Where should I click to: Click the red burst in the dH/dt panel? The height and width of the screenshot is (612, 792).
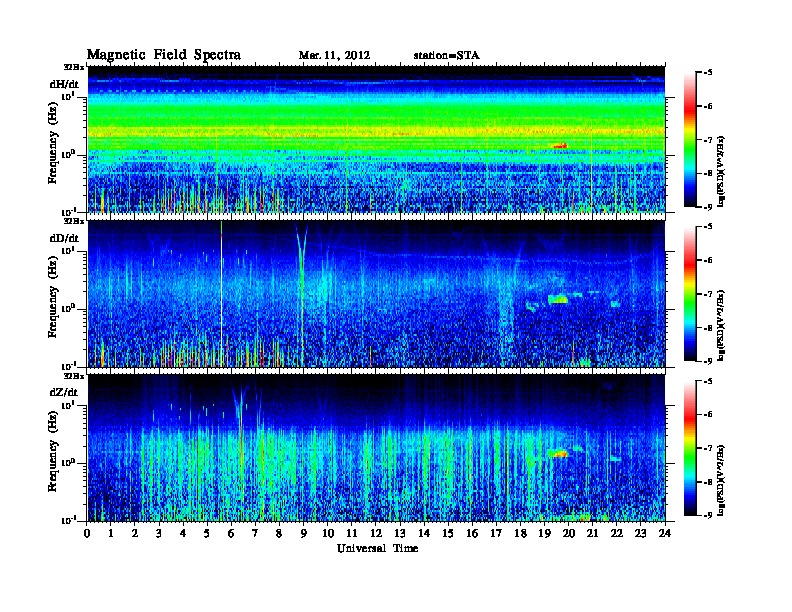point(561,146)
